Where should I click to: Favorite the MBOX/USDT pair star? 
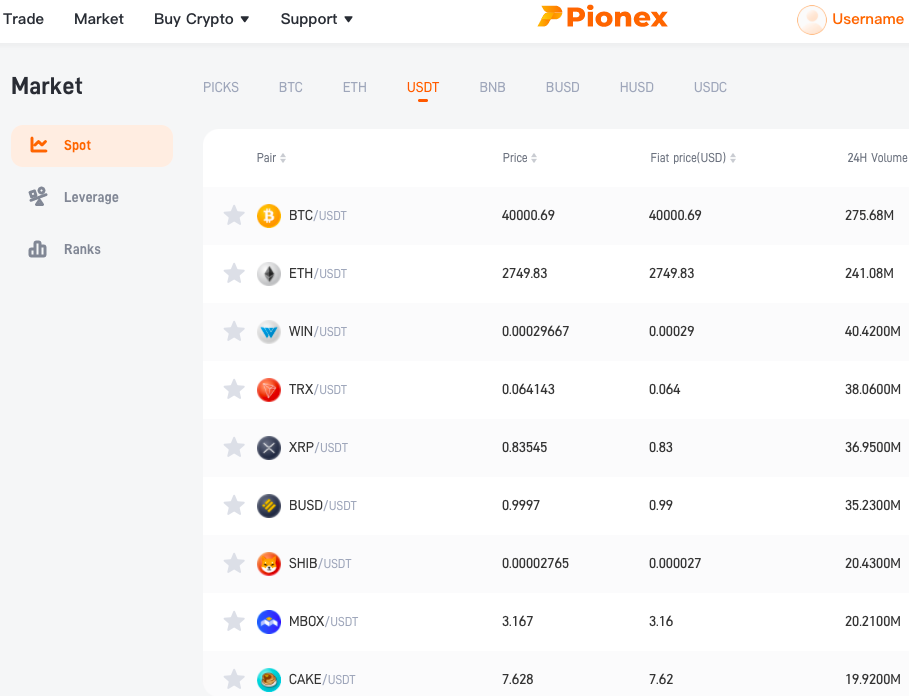234,621
